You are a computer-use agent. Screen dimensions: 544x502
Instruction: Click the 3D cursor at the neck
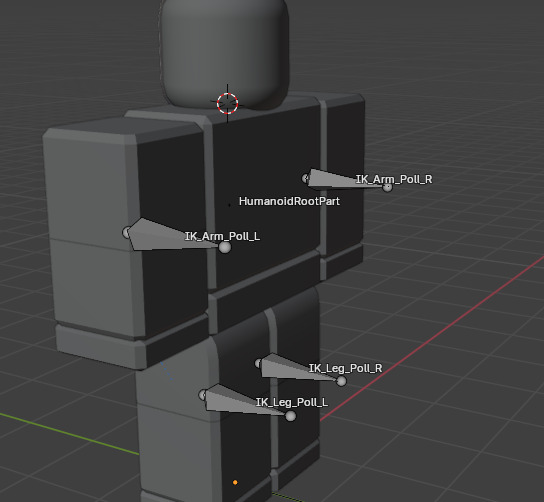228,103
